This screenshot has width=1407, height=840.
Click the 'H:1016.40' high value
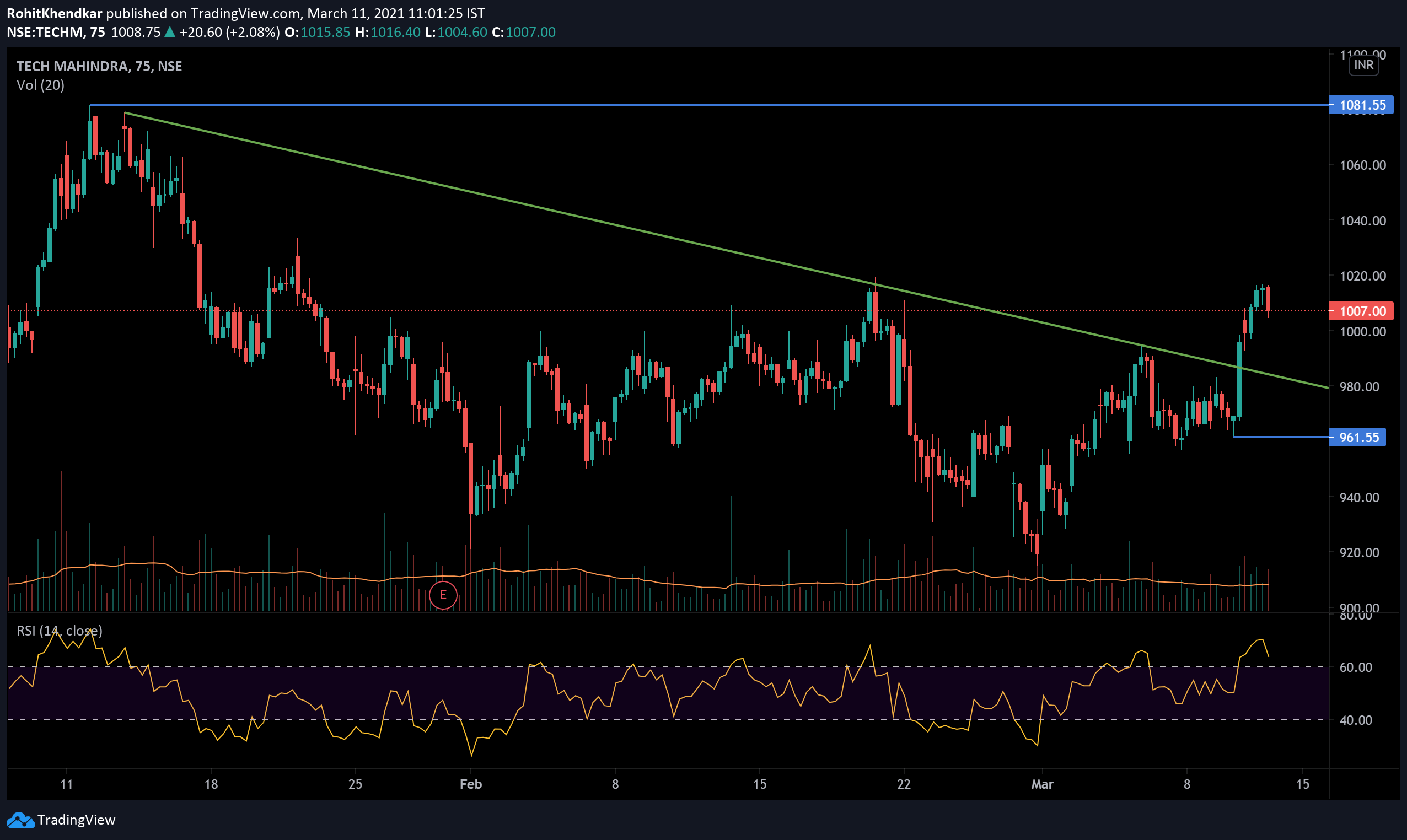[388, 33]
